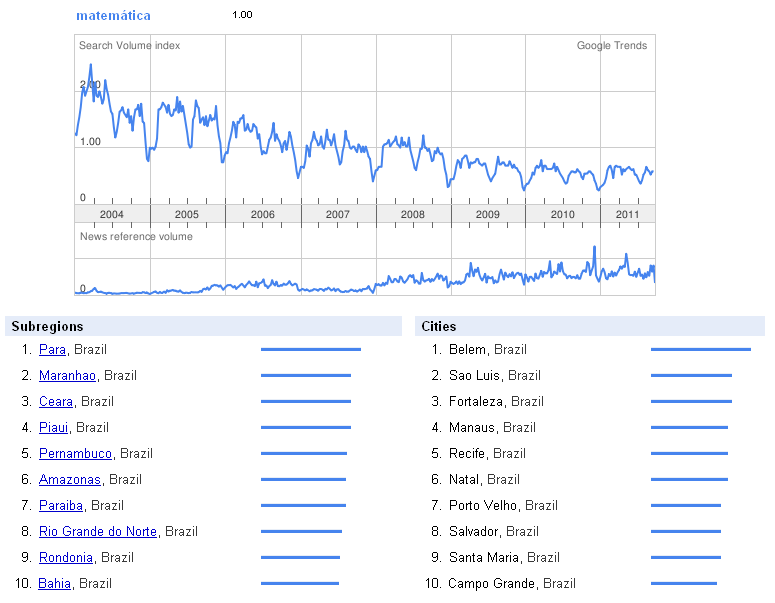Select the 2005 year on the timeline
Screen dimensions: 775x603
point(187,214)
